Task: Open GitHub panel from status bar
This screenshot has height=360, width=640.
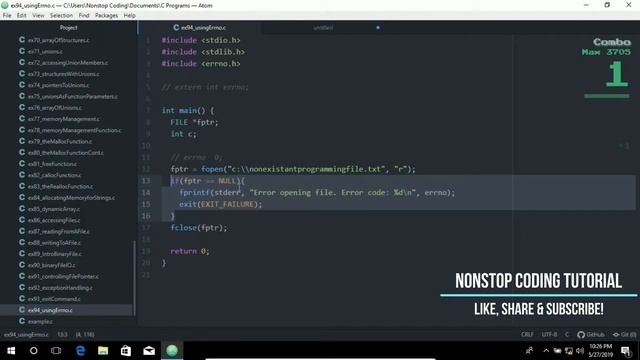Action: [591, 334]
